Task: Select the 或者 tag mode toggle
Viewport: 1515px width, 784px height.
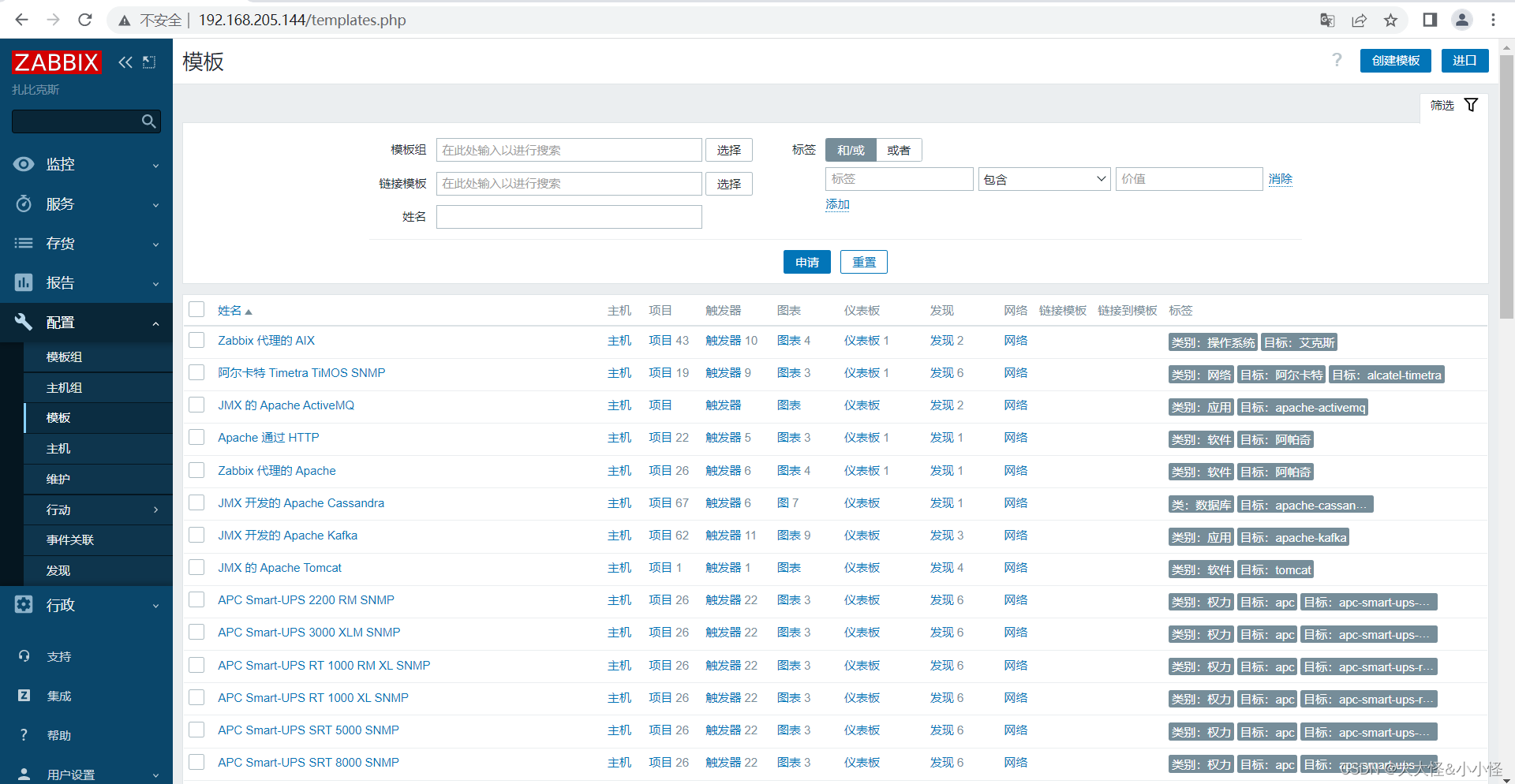Action: [899, 150]
